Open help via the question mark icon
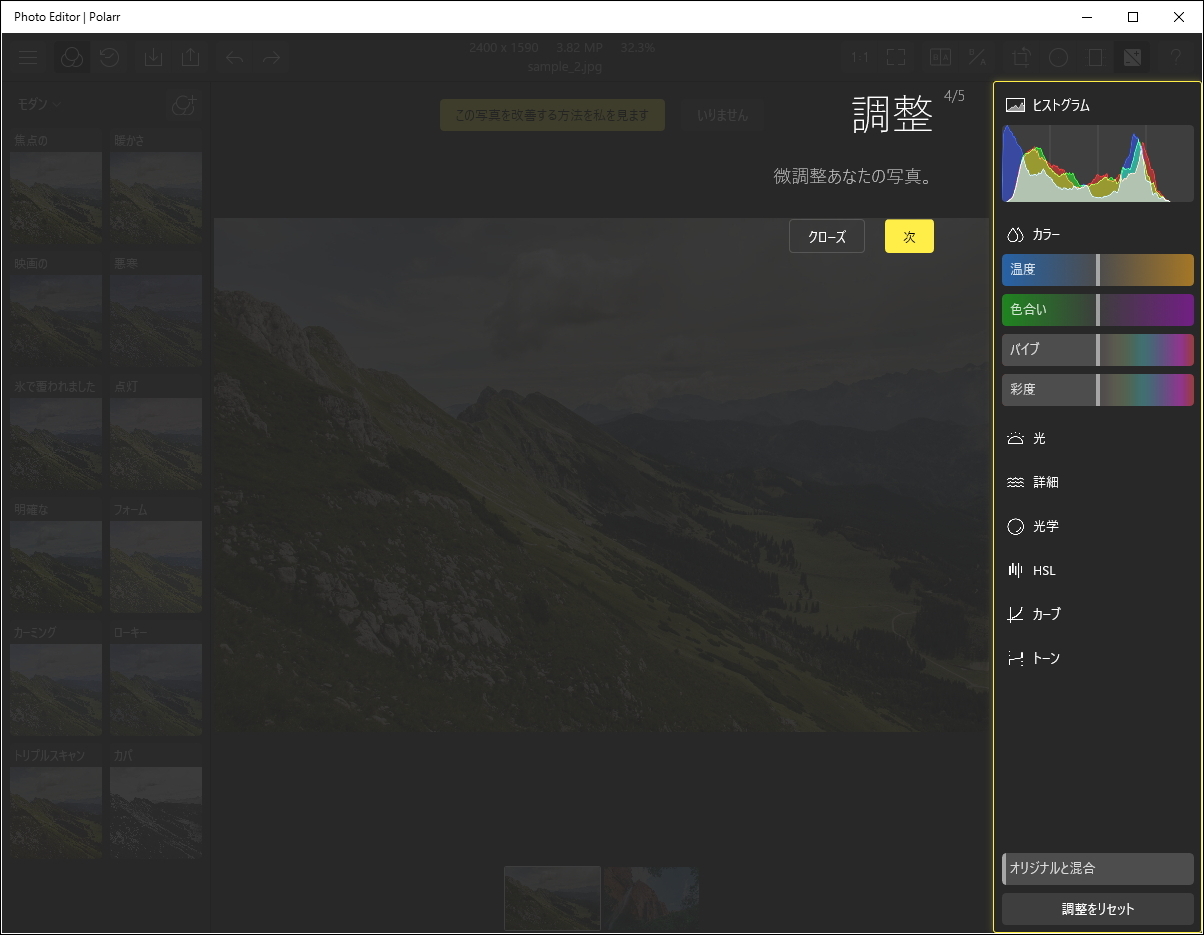 click(x=1176, y=57)
